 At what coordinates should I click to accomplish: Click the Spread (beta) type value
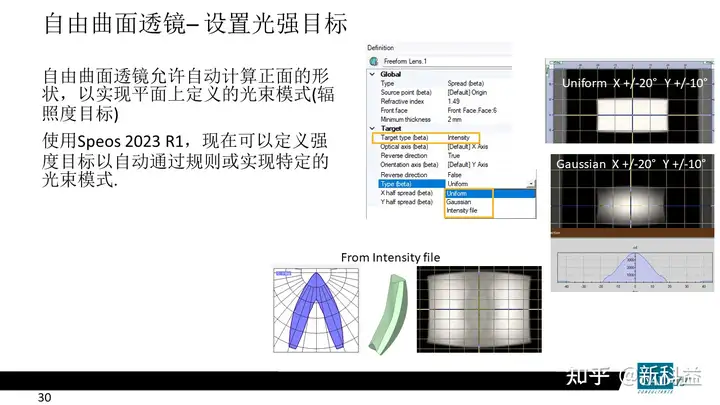click(466, 83)
